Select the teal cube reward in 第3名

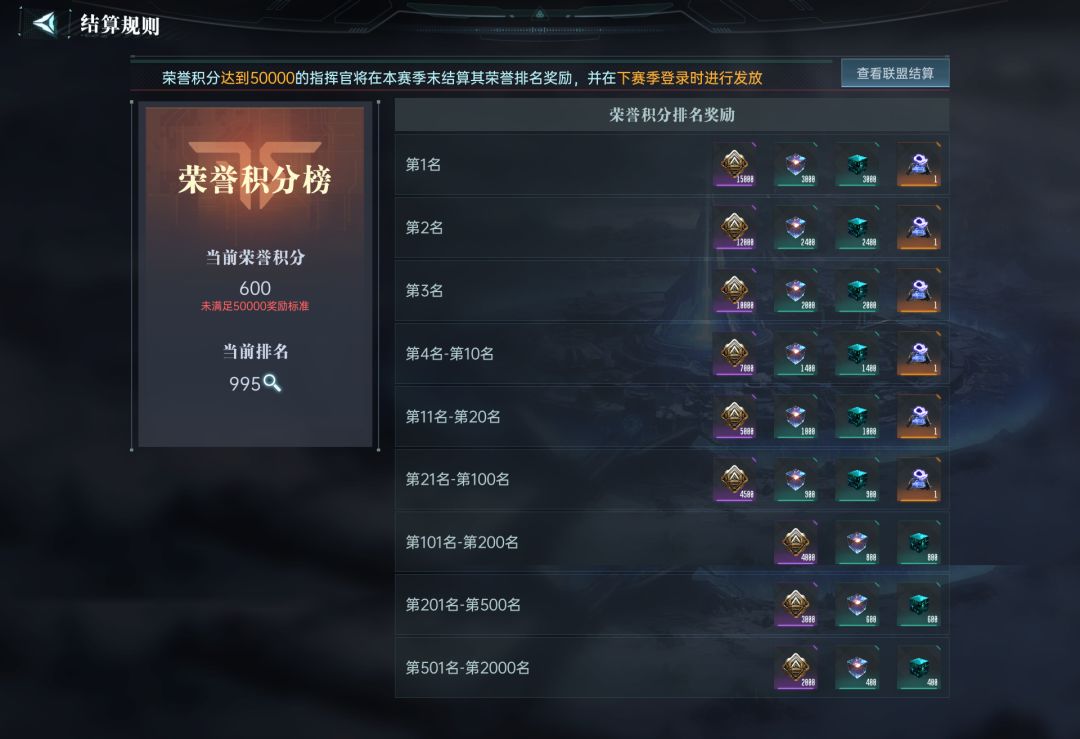pos(858,291)
